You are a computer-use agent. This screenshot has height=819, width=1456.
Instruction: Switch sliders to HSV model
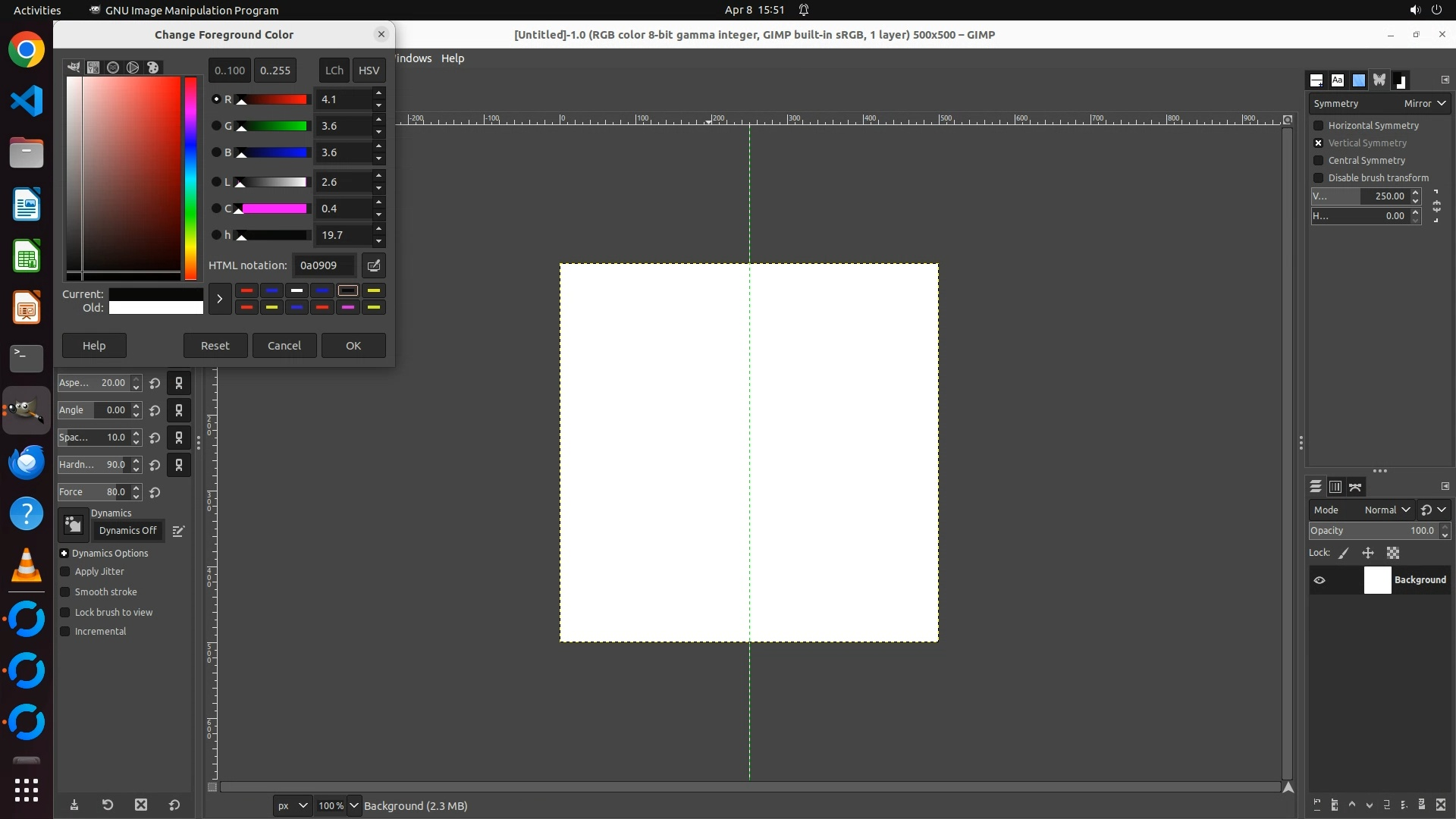[x=369, y=71]
